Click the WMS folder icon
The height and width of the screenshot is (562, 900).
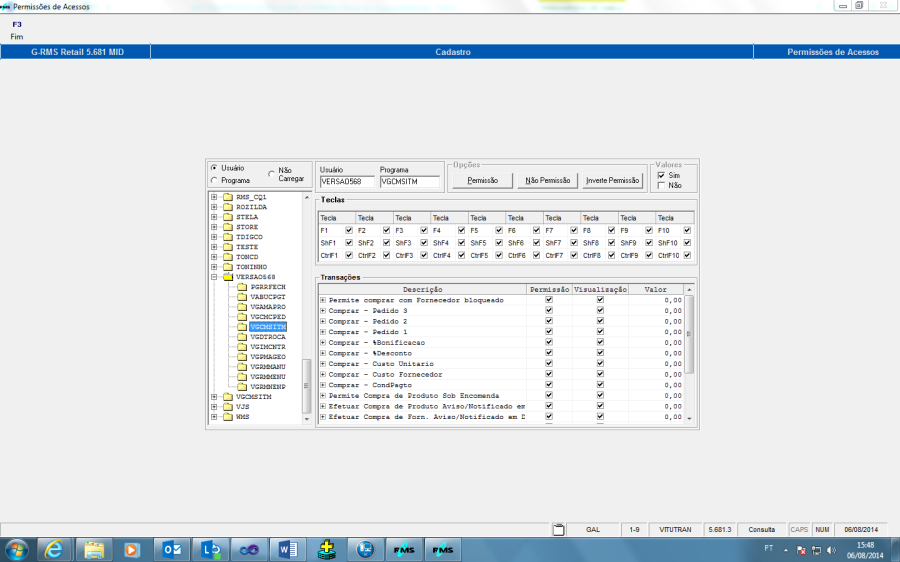pos(228,417)
